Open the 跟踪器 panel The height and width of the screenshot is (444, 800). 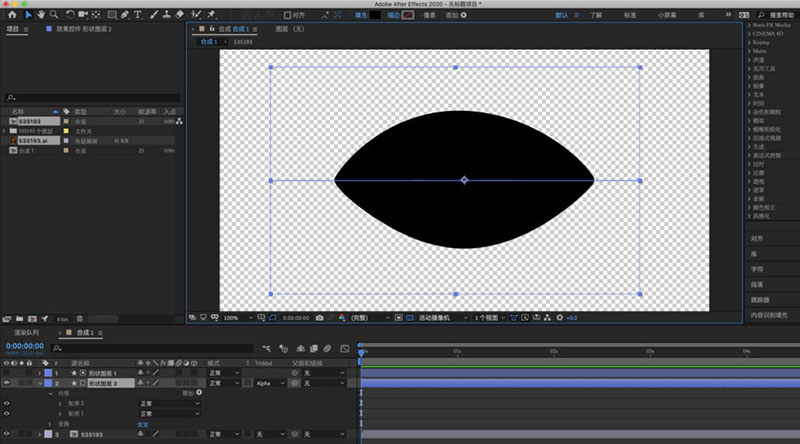pyautogui.click(x=761, y=299)
